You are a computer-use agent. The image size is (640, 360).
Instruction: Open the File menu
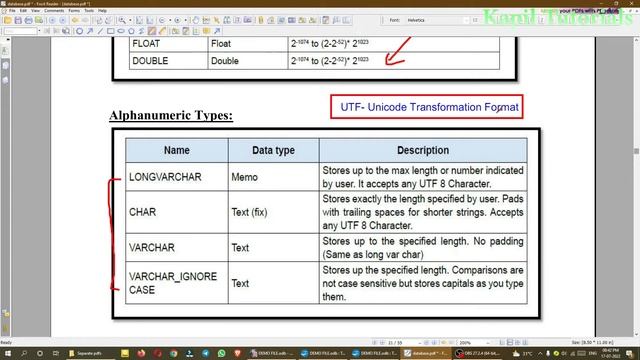[12, 11]
